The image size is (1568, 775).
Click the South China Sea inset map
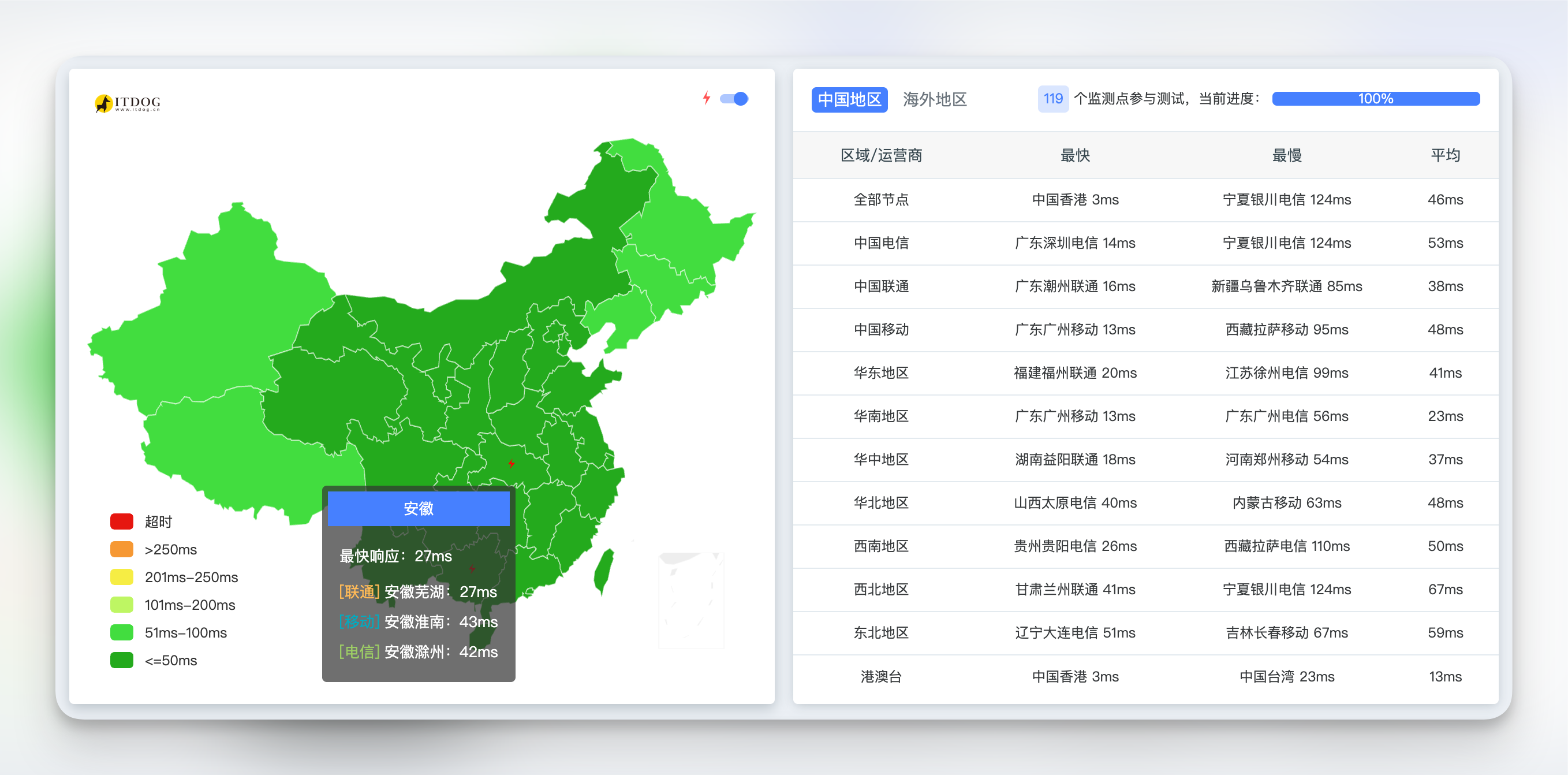coord(692,600)
